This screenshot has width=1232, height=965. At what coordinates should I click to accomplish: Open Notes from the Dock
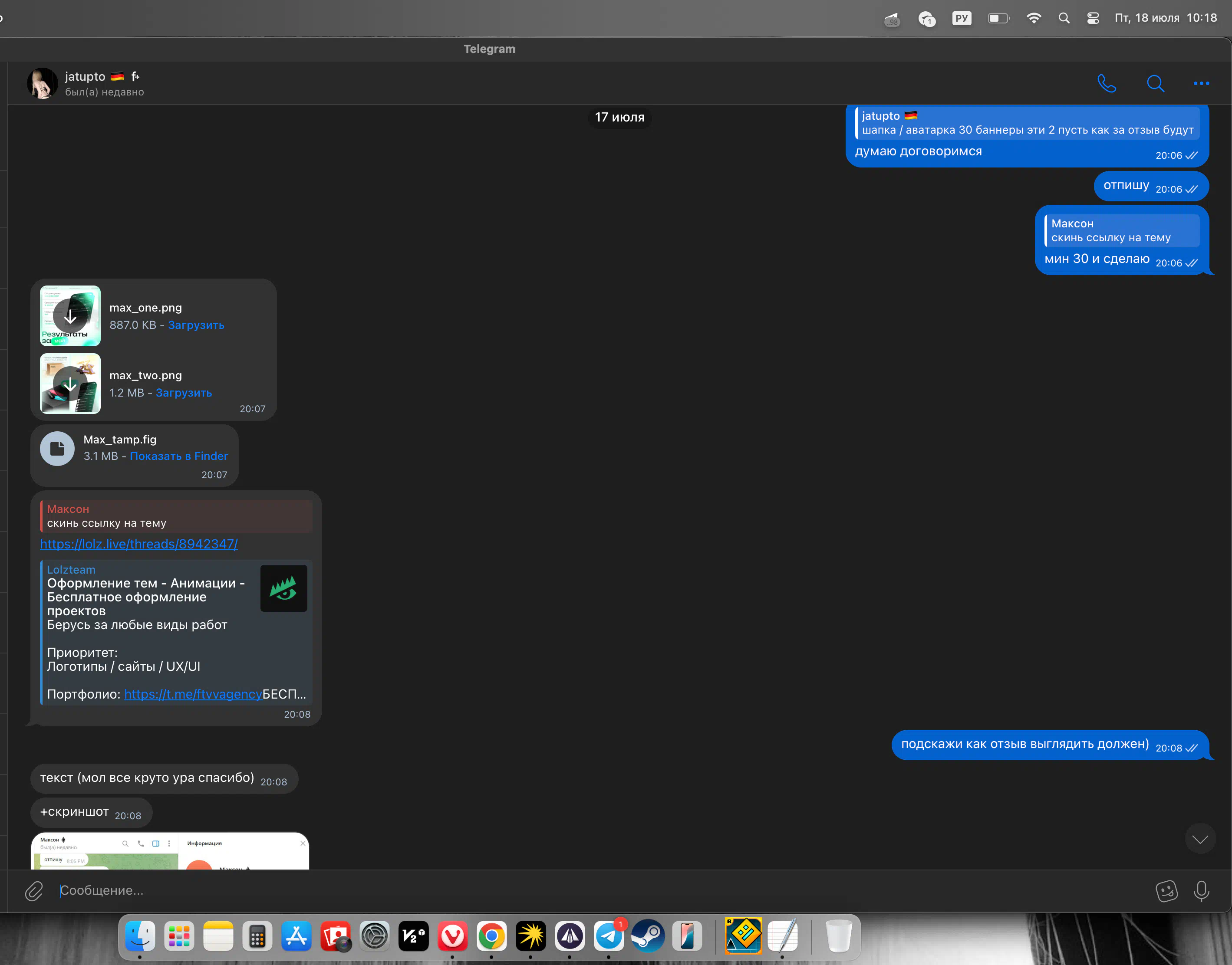[217, 936]
